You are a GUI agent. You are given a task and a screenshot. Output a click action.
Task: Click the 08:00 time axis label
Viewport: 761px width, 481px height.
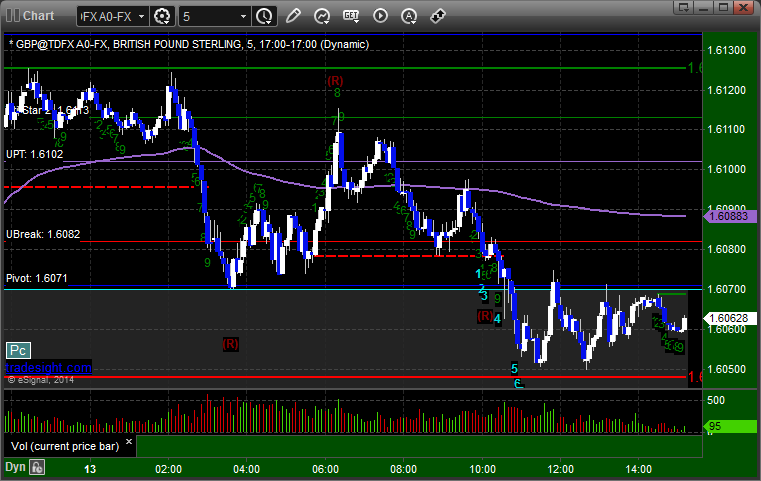tap(403, 469)
